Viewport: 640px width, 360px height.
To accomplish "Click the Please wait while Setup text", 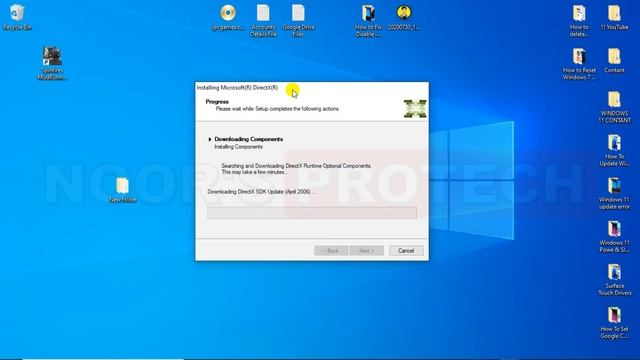I will [x=278, y=109].
